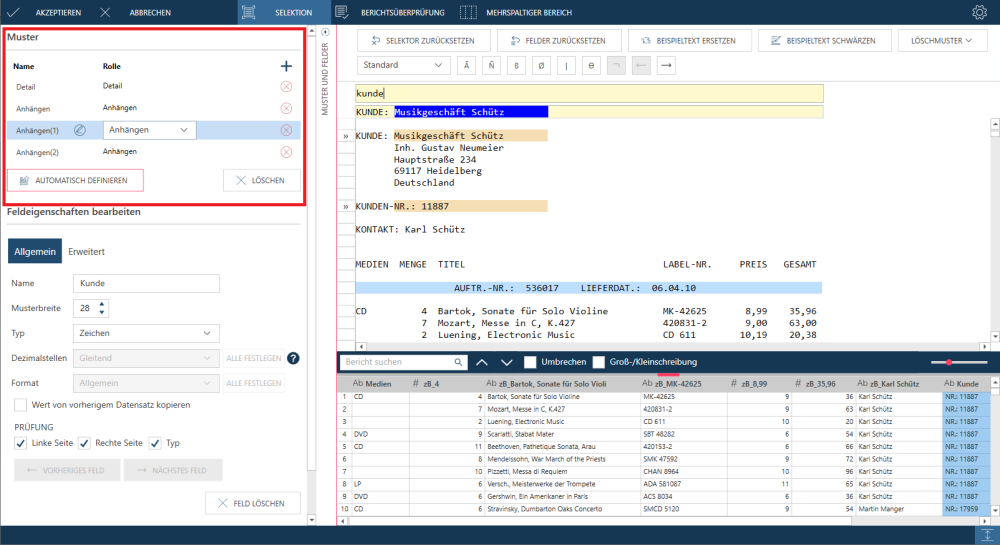1000x545 pixels.
Task: Click edit pencil icon beside Anhängen(1)
Action: coord(80,130)
